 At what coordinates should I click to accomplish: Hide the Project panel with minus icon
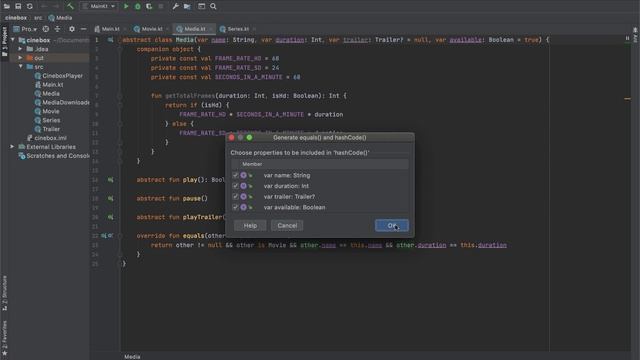[83, 29]
